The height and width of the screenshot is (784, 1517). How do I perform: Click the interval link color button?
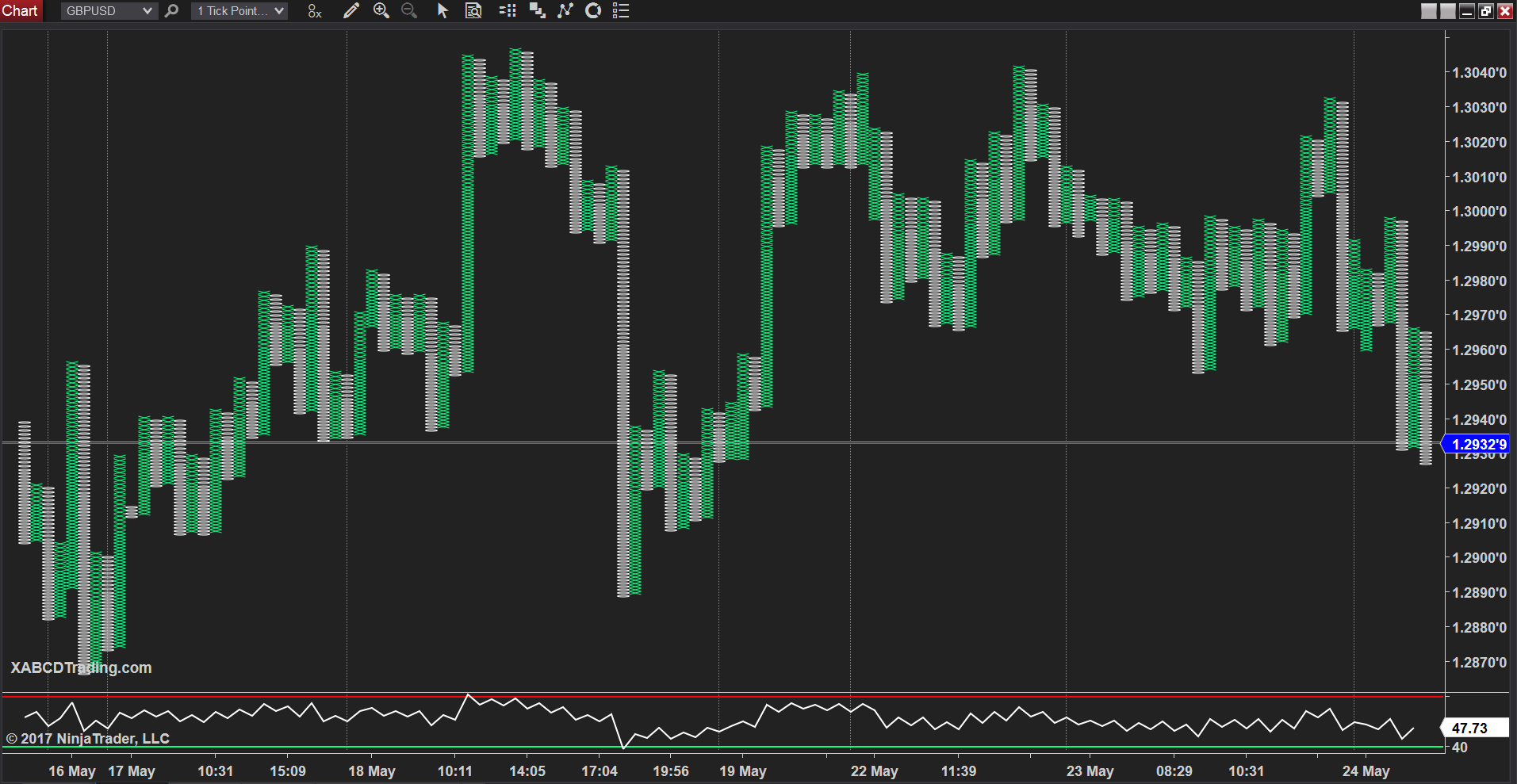point(1448,11)
